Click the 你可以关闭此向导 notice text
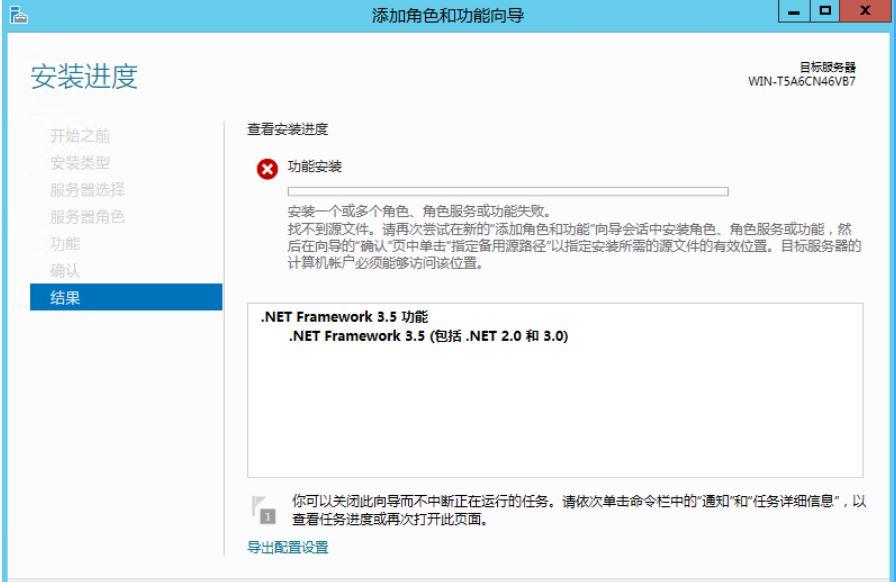This screenshot has height=582, width=896. point(579,510)
